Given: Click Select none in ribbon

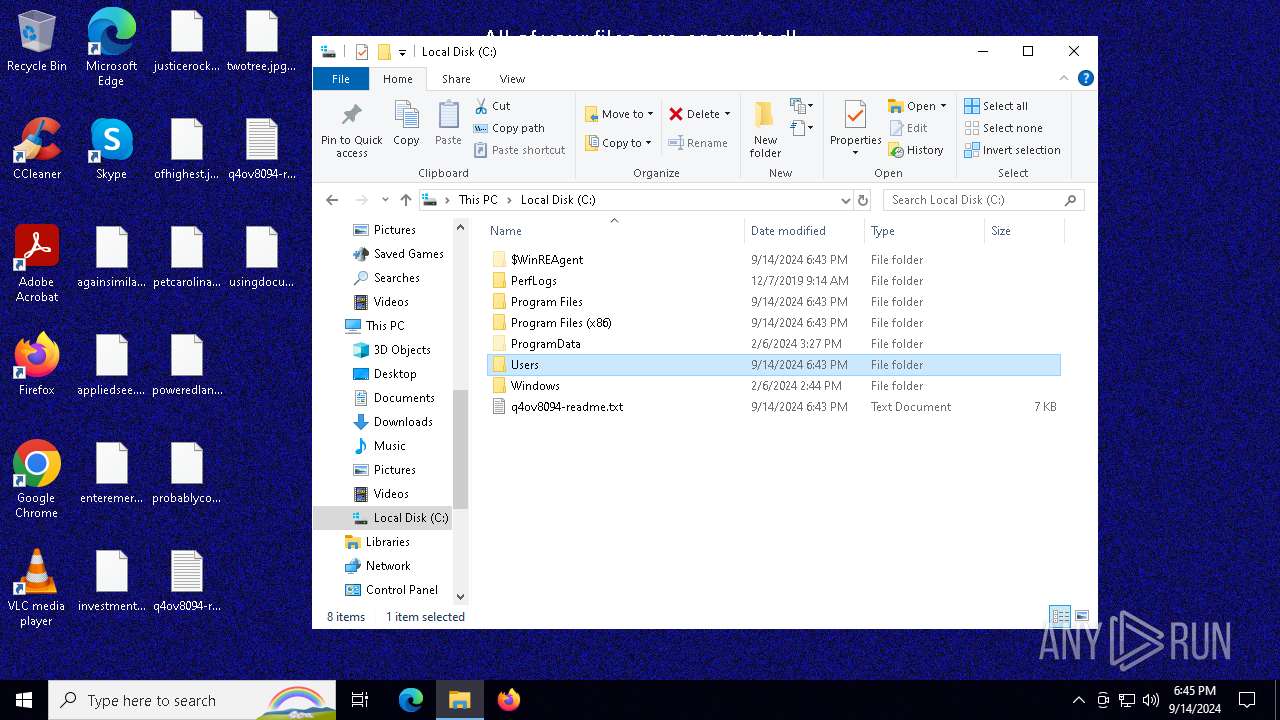Looking at the screenshot, I should point(1003,128).
